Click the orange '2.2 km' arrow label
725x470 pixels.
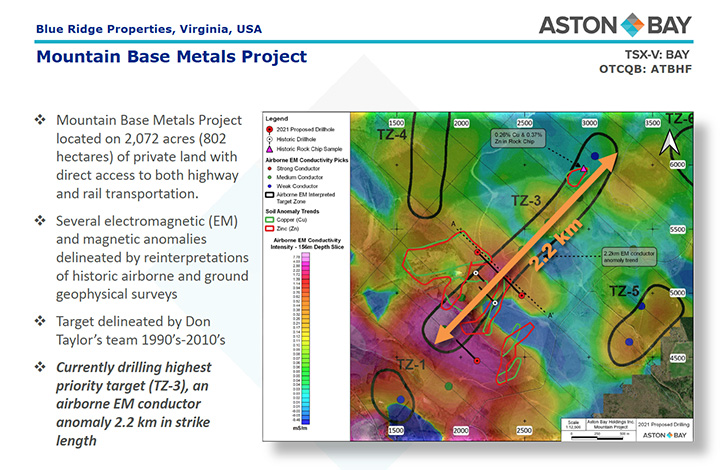554,246
